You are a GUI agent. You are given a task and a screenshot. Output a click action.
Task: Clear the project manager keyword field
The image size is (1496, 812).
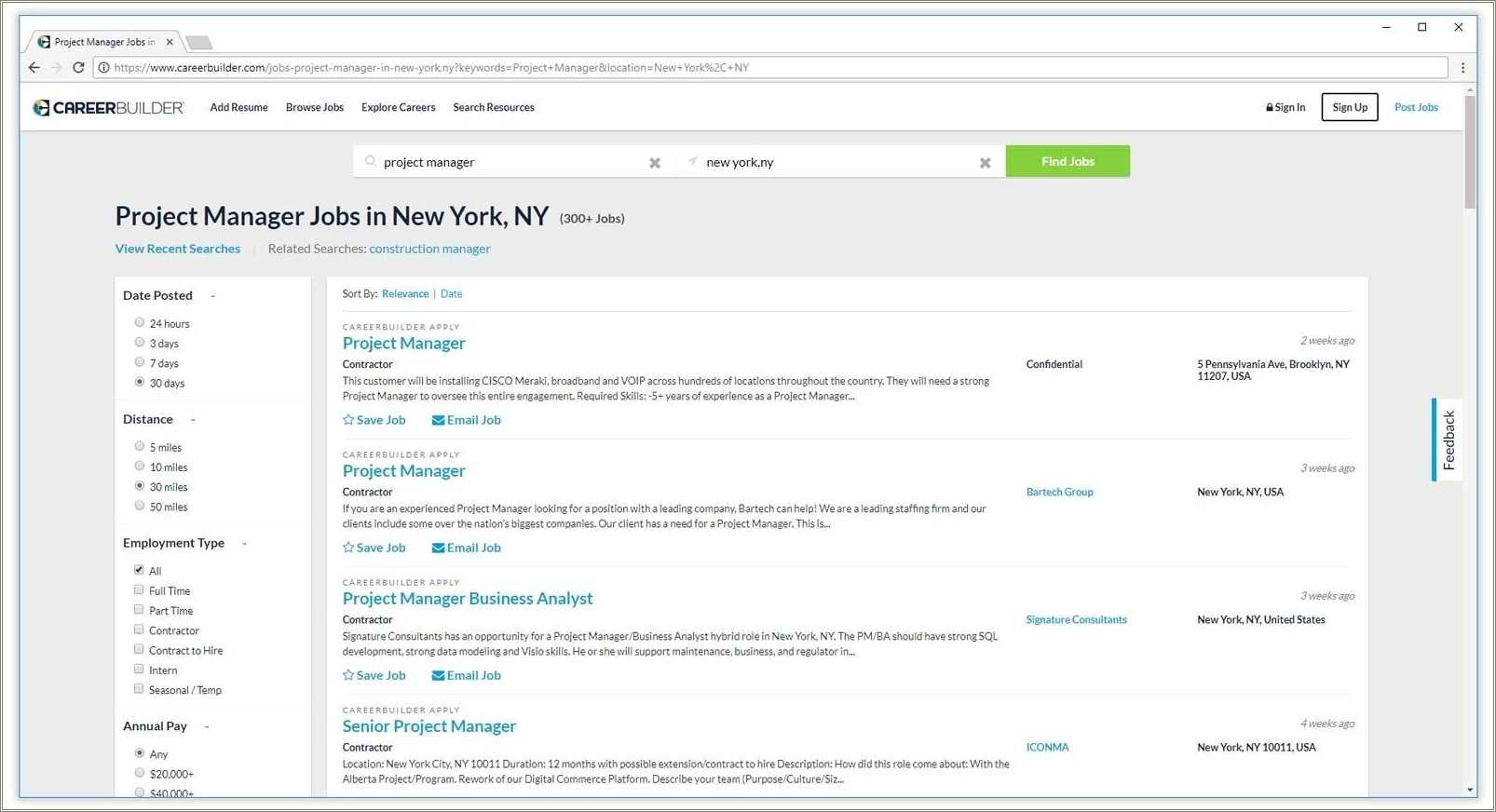(x=655, y=163)
